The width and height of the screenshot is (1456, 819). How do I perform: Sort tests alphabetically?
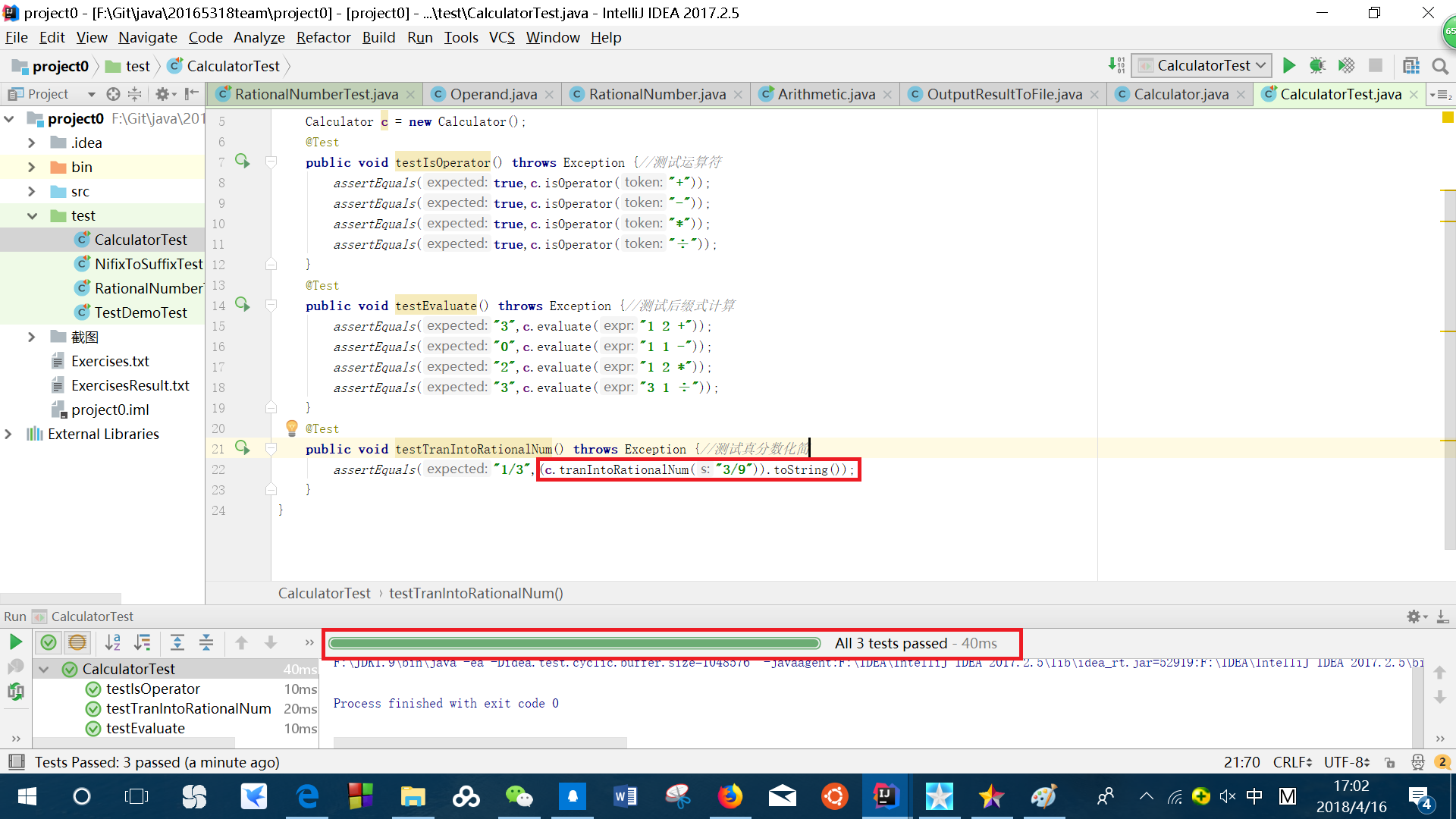click(113, 642)
